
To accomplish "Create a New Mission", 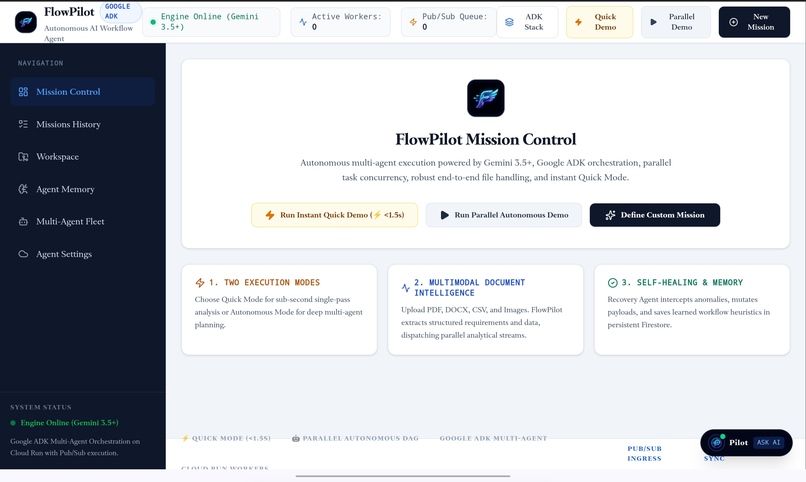I will (x=754, y=22).
